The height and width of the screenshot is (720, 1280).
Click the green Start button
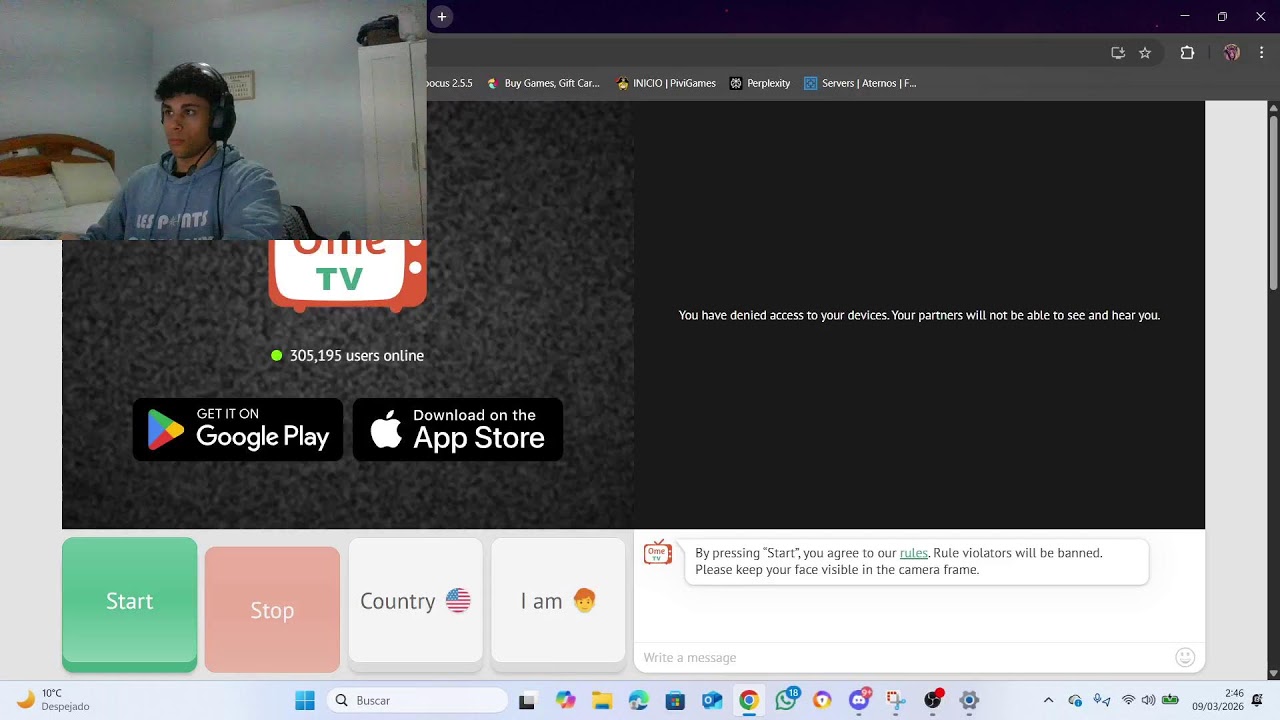(x=130, y=602)
